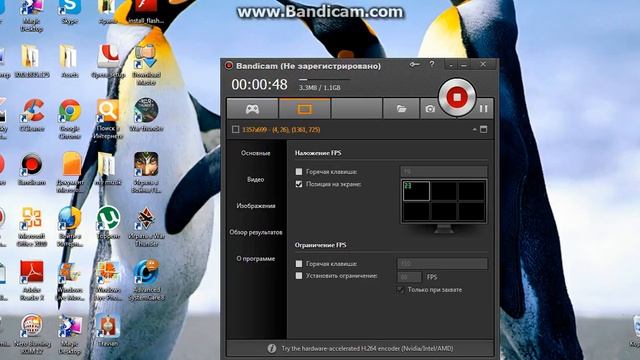This screenshot has height=360, width=640.
Task: Select top-right FPS position cell
Action: pyautogui.click(x=471, y=191)
